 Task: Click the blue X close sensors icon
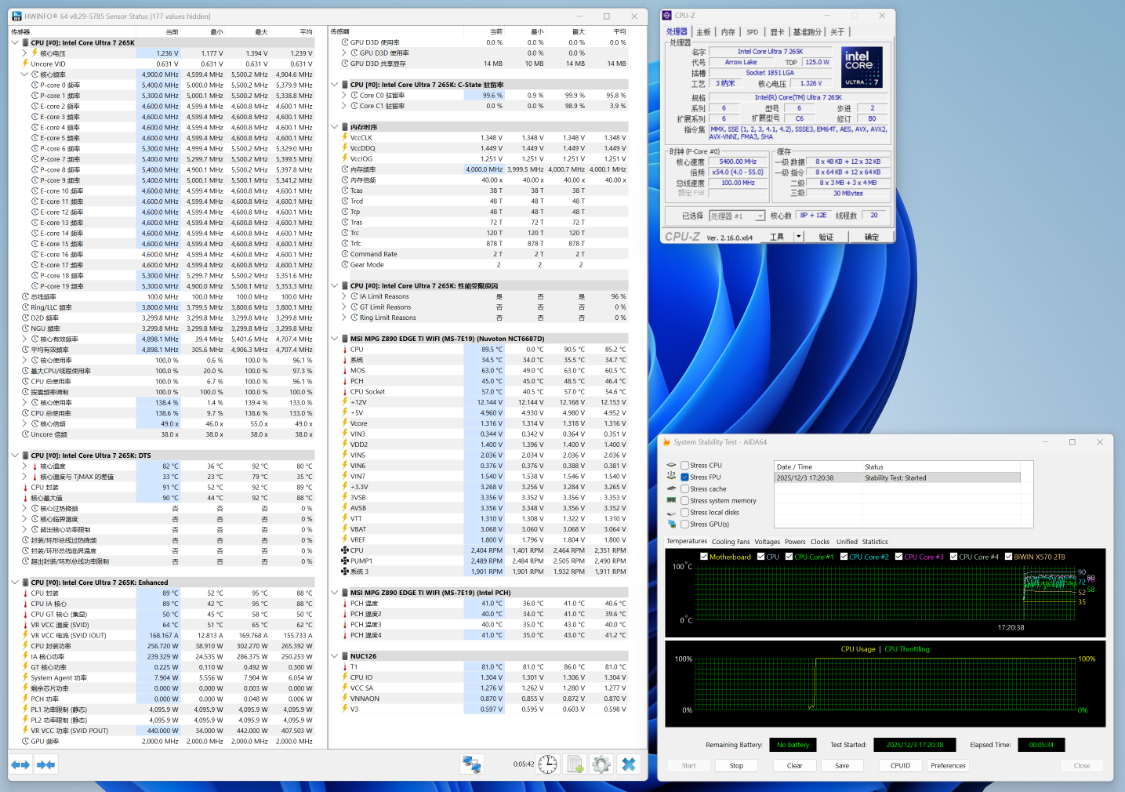point(628,764)
